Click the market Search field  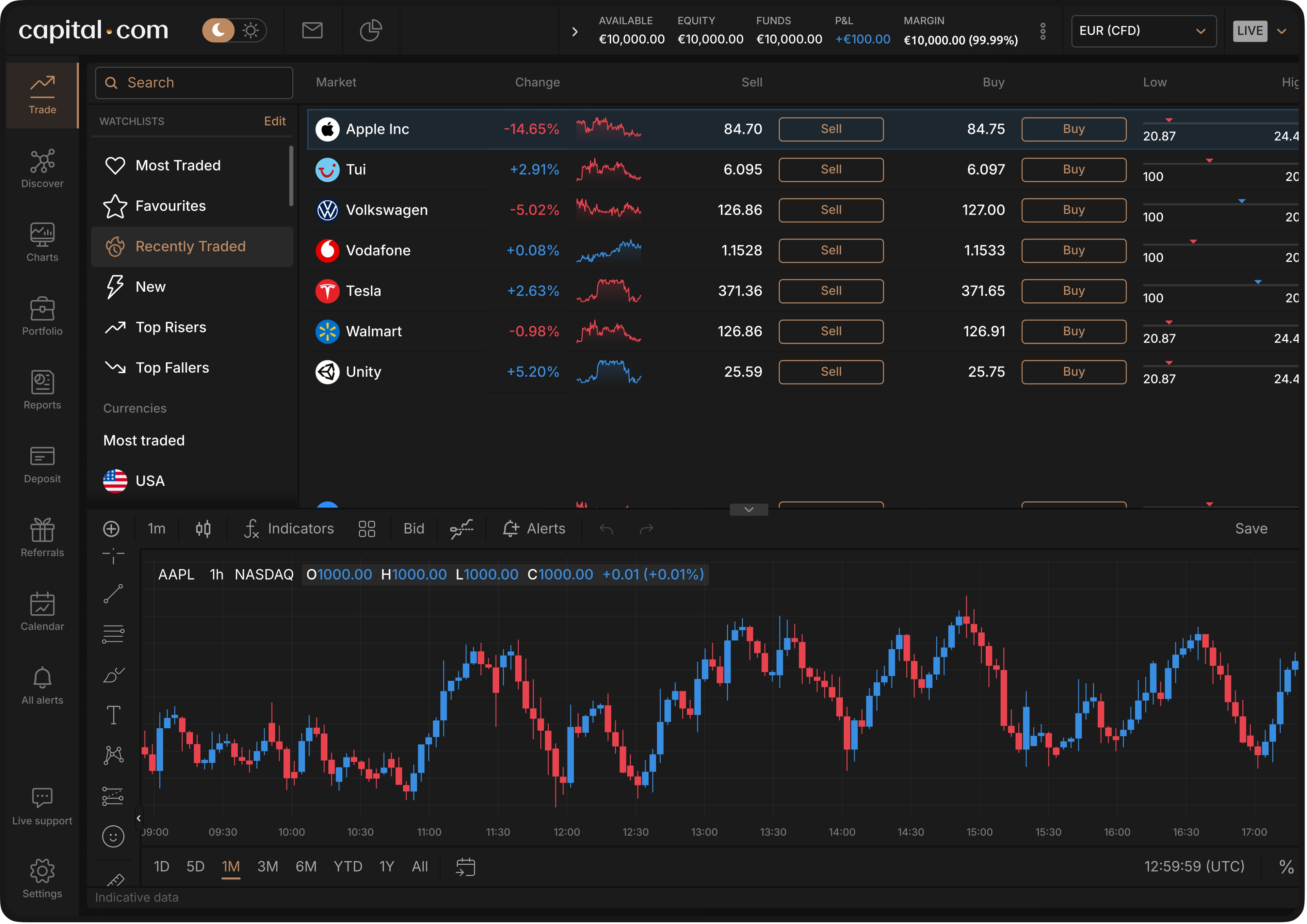(195, 83)
